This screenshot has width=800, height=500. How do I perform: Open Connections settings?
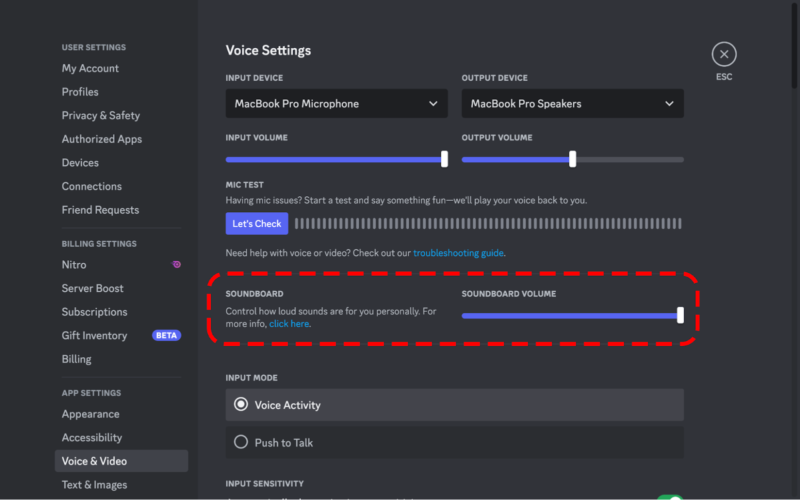click(91, 186)
